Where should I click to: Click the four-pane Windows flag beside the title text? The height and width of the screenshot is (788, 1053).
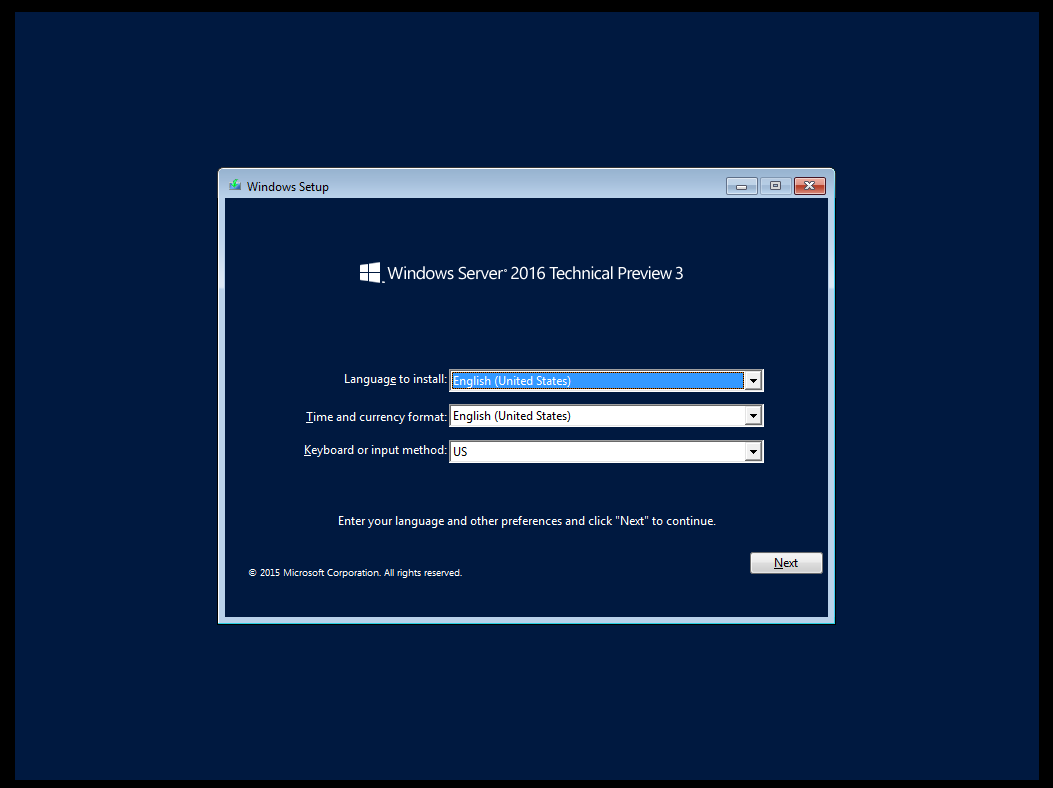coord(369,271)
